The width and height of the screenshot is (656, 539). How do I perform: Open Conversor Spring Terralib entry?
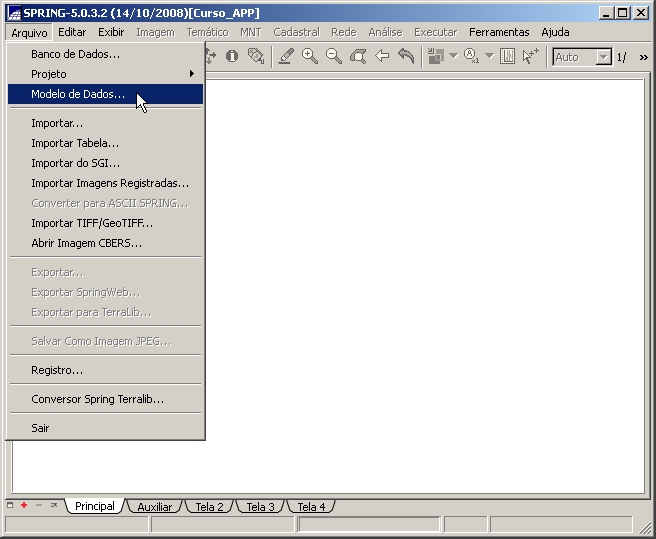tap(97, 399)
